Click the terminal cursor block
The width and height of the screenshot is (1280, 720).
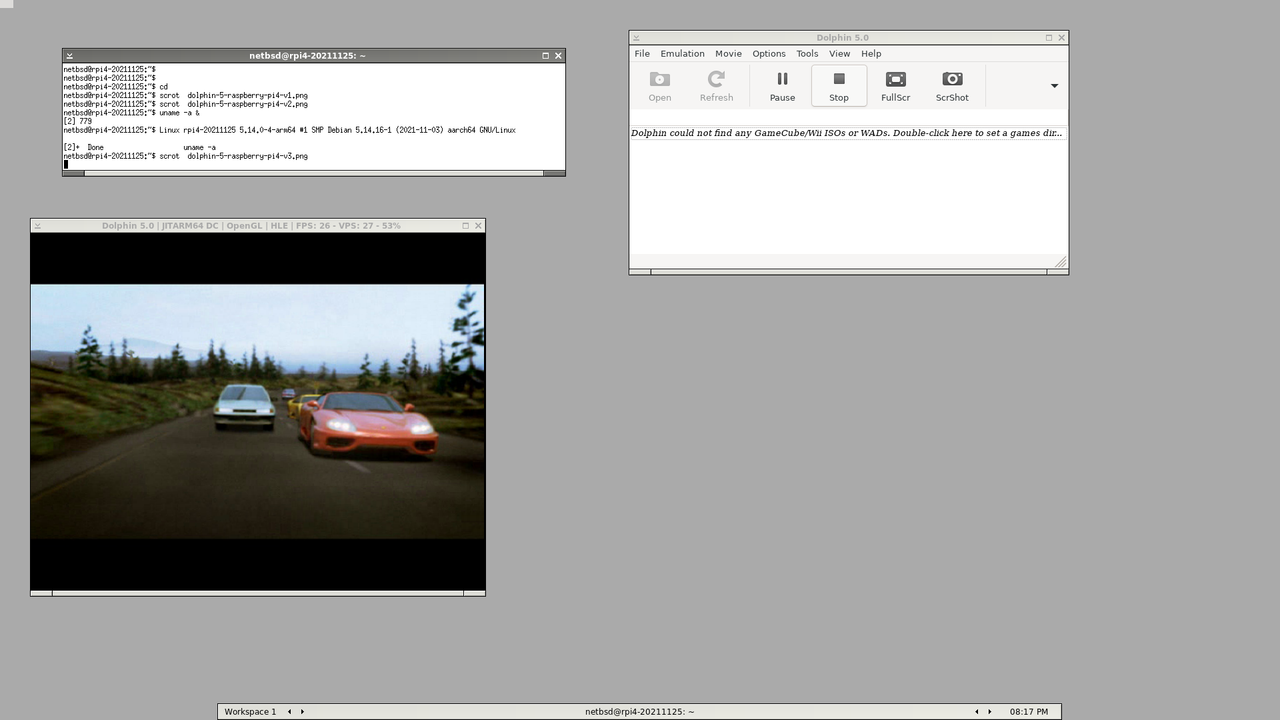tap(66, 165)
